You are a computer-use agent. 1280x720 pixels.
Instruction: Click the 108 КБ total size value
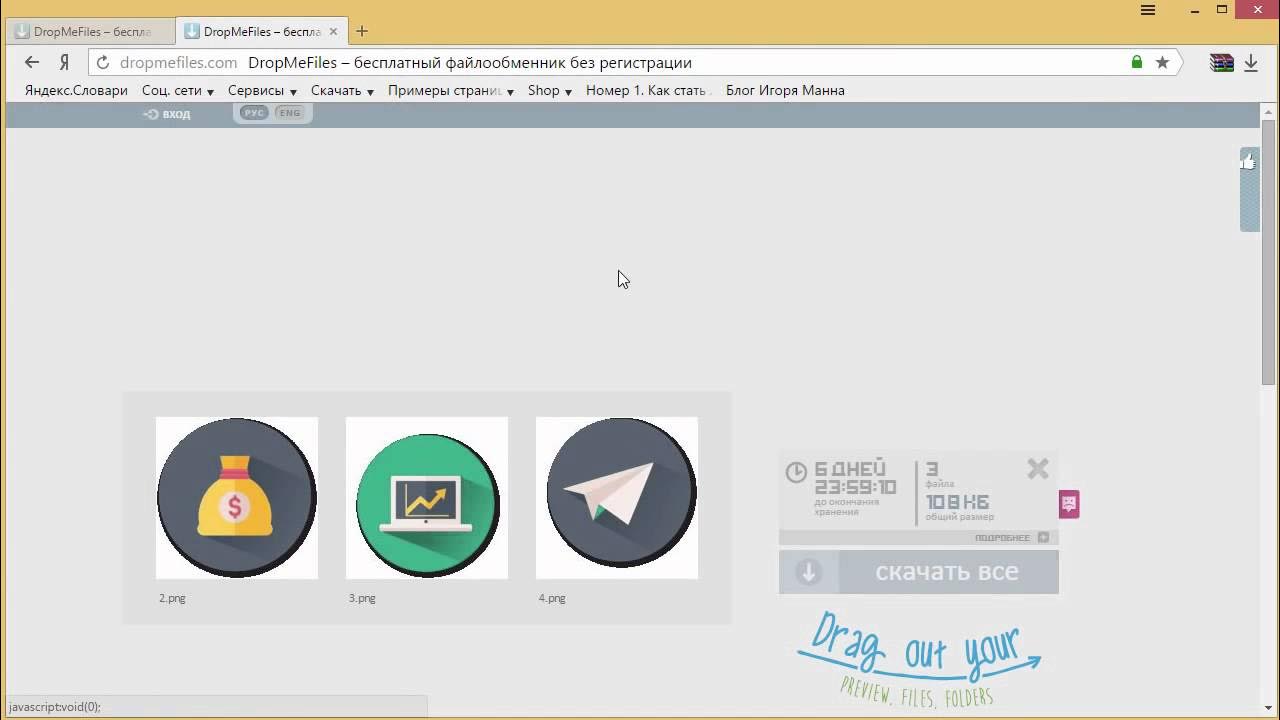(957, 502)
